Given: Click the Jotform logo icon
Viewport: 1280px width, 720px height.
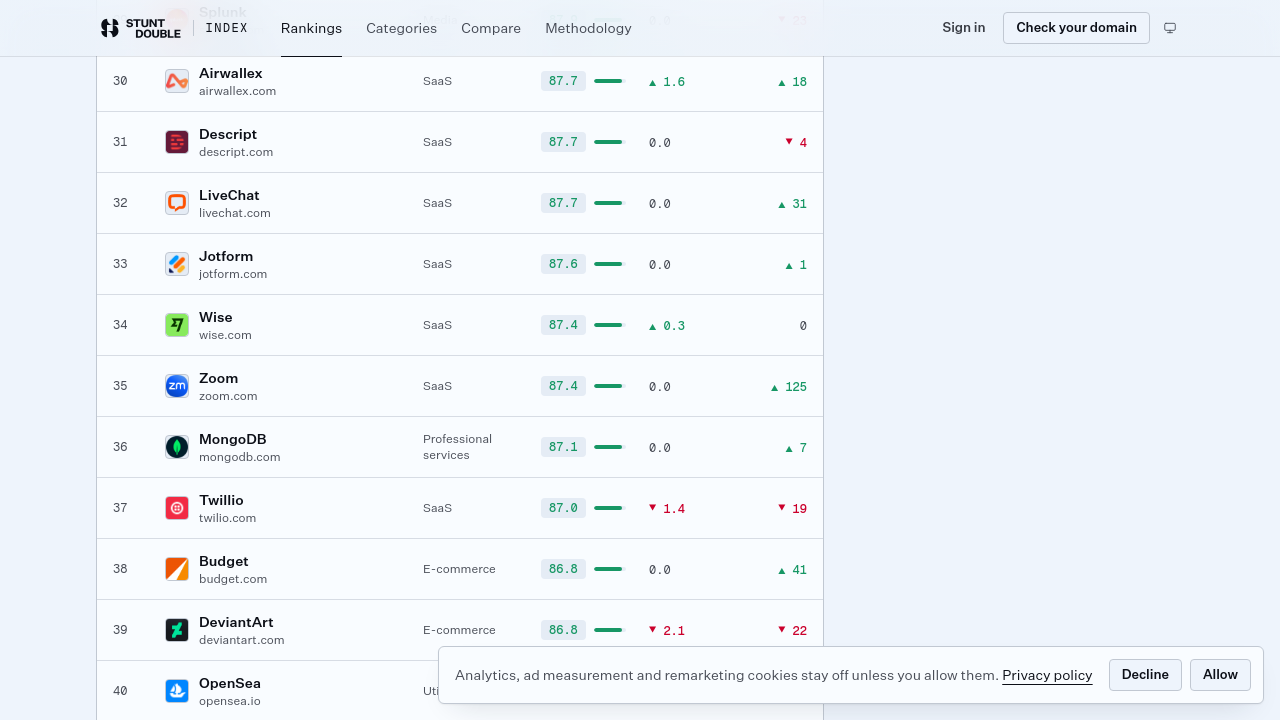Looking at the screenshot, I should coord(177,264).
